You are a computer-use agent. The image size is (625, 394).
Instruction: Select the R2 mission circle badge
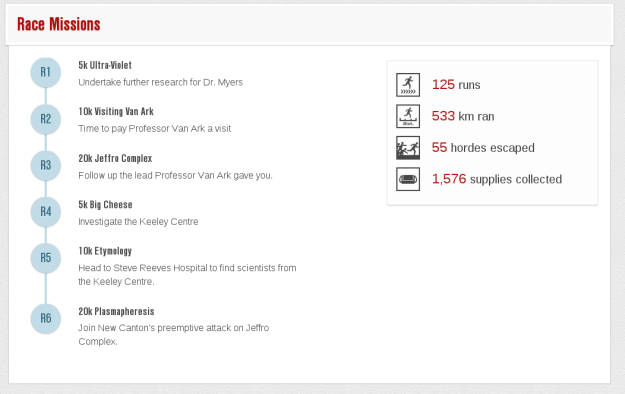(x=46, y=119)
